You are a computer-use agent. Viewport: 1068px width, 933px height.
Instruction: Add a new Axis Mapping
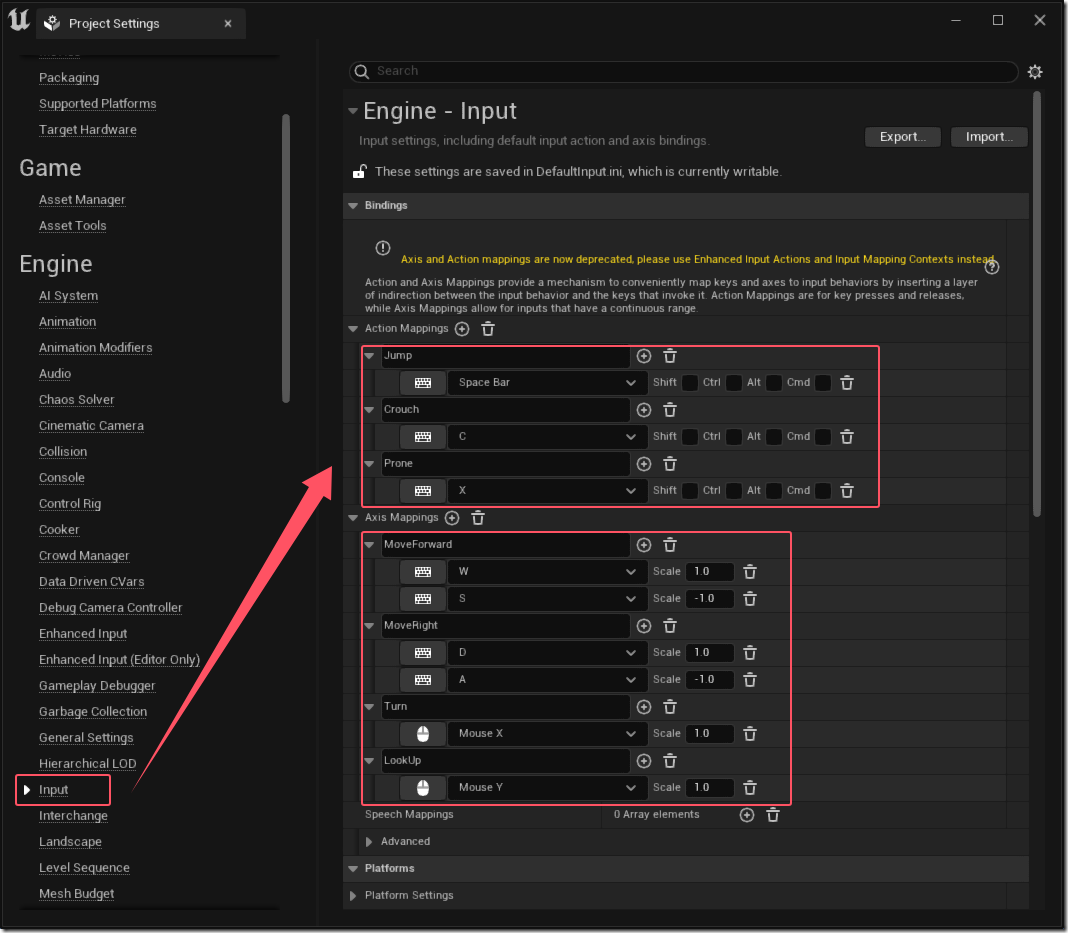pos(452,518)
